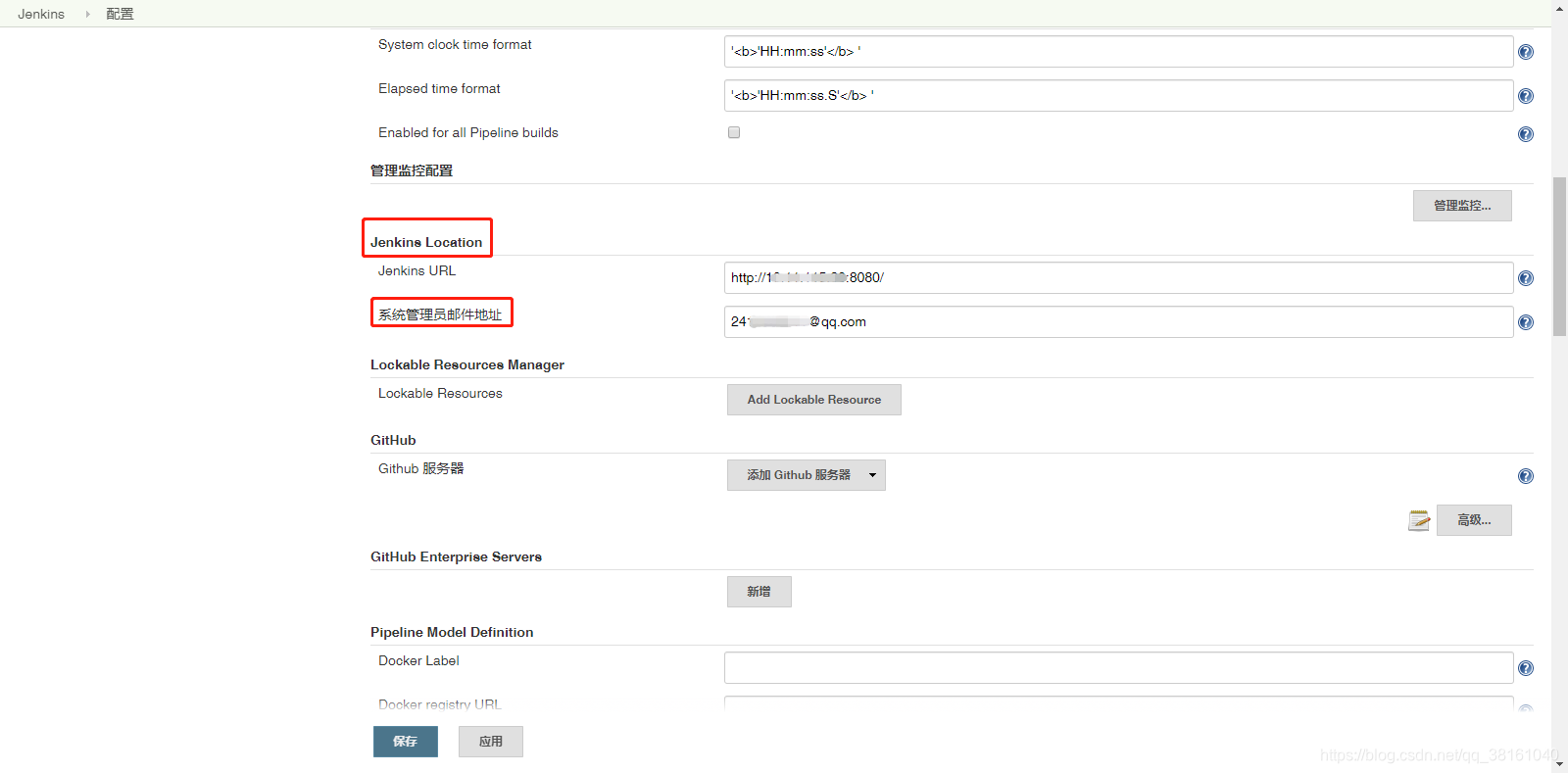
Task: Click Add Lockable Resource button
Action: (814, 400)
